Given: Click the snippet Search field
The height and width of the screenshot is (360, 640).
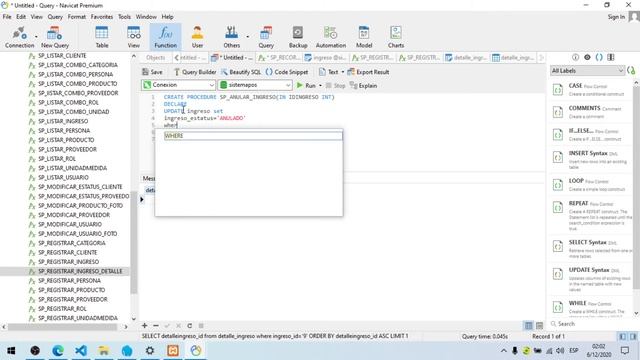Looking at the screenshot, I should [592, 324].
